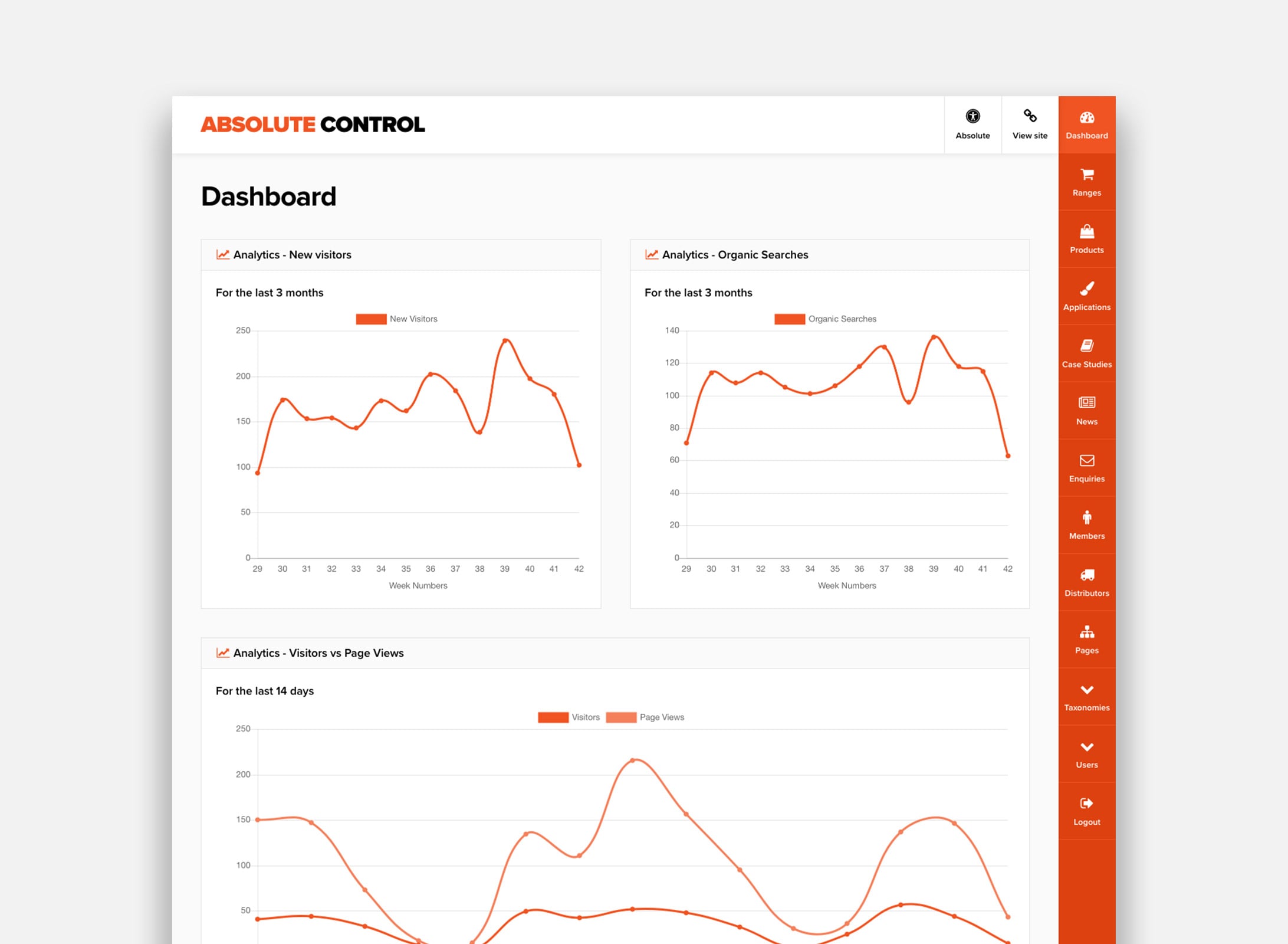Viewport: 1288px width, 944px height.
Task: Click the Visitors vs Page Views chart icon
Action: tap(222, 653)
